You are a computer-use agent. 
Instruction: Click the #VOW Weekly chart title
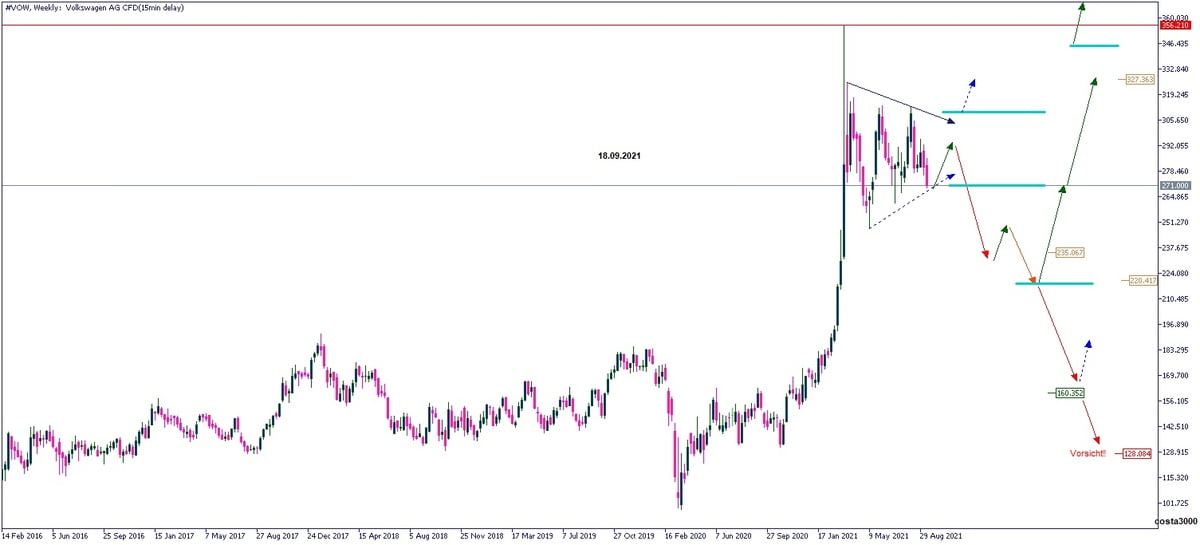point(98,7)
